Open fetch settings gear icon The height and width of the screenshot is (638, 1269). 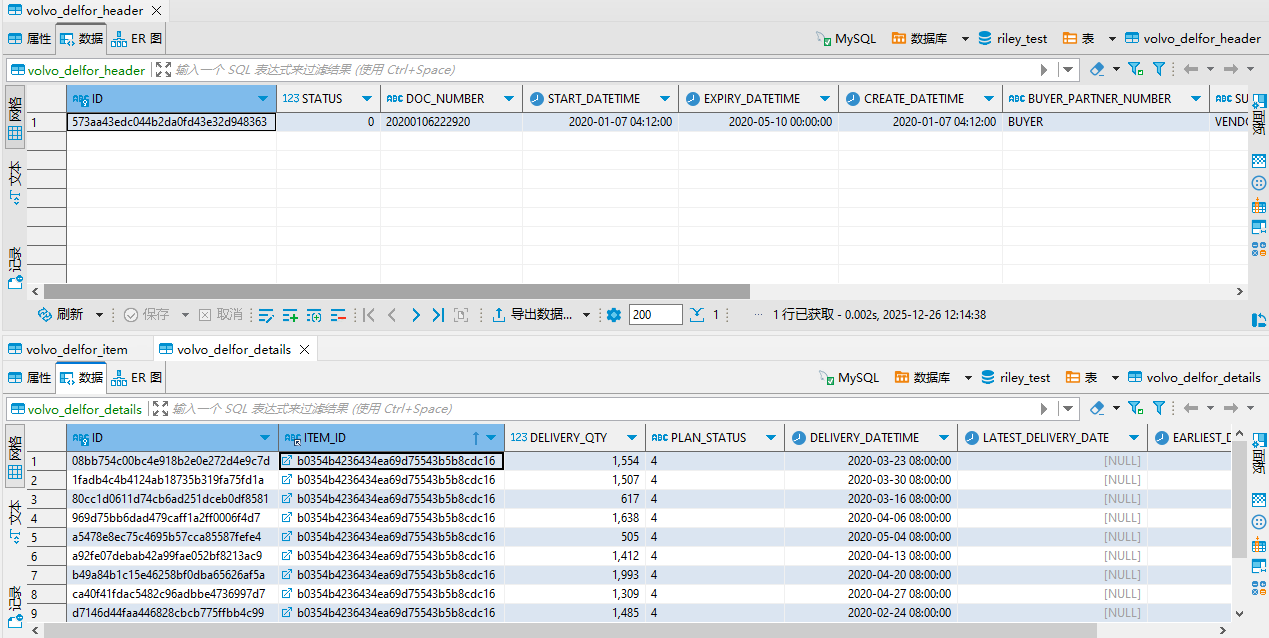[x=613, y=315]
